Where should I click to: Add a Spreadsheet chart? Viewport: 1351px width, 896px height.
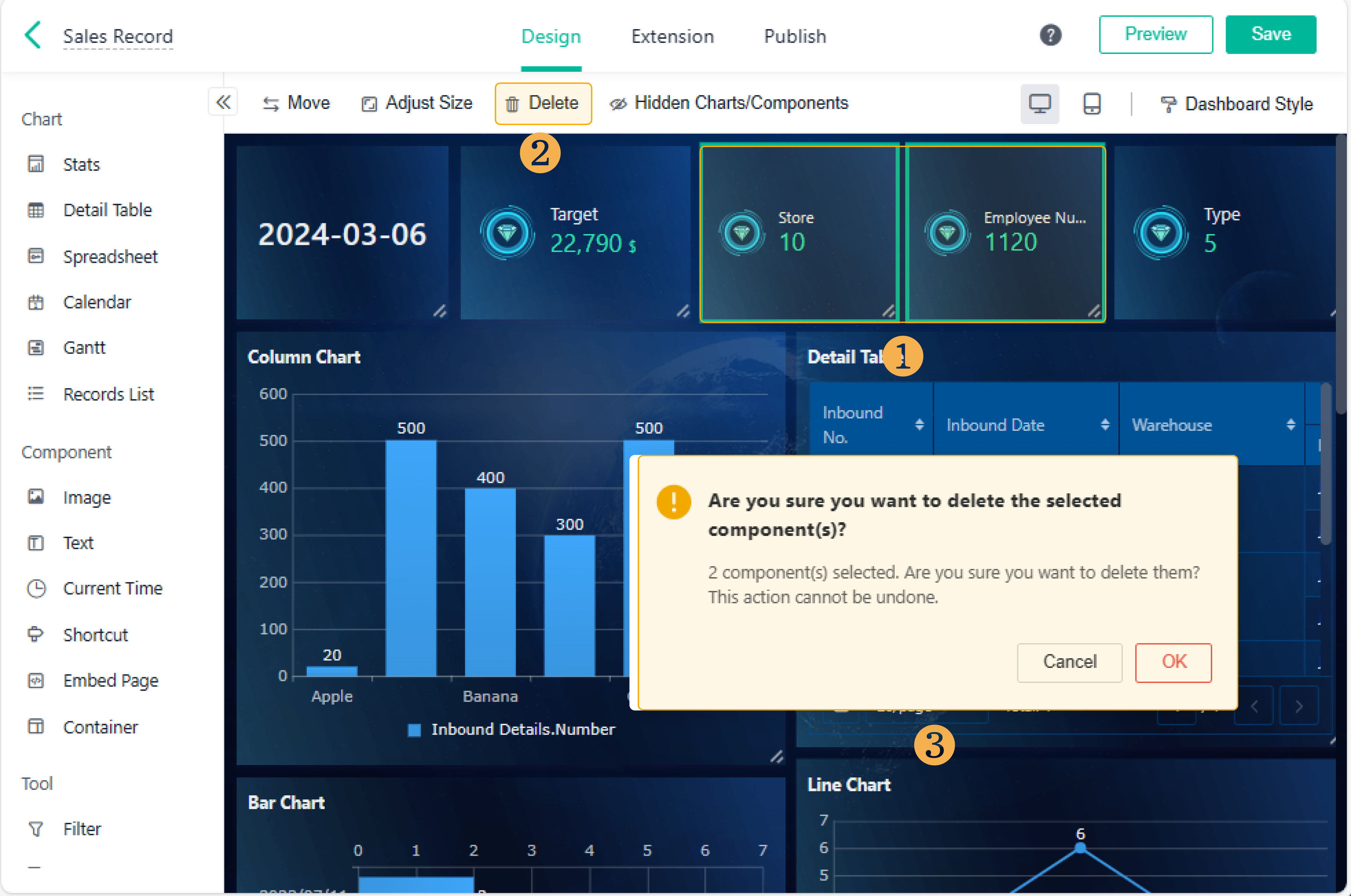click(x=92, y=257)
